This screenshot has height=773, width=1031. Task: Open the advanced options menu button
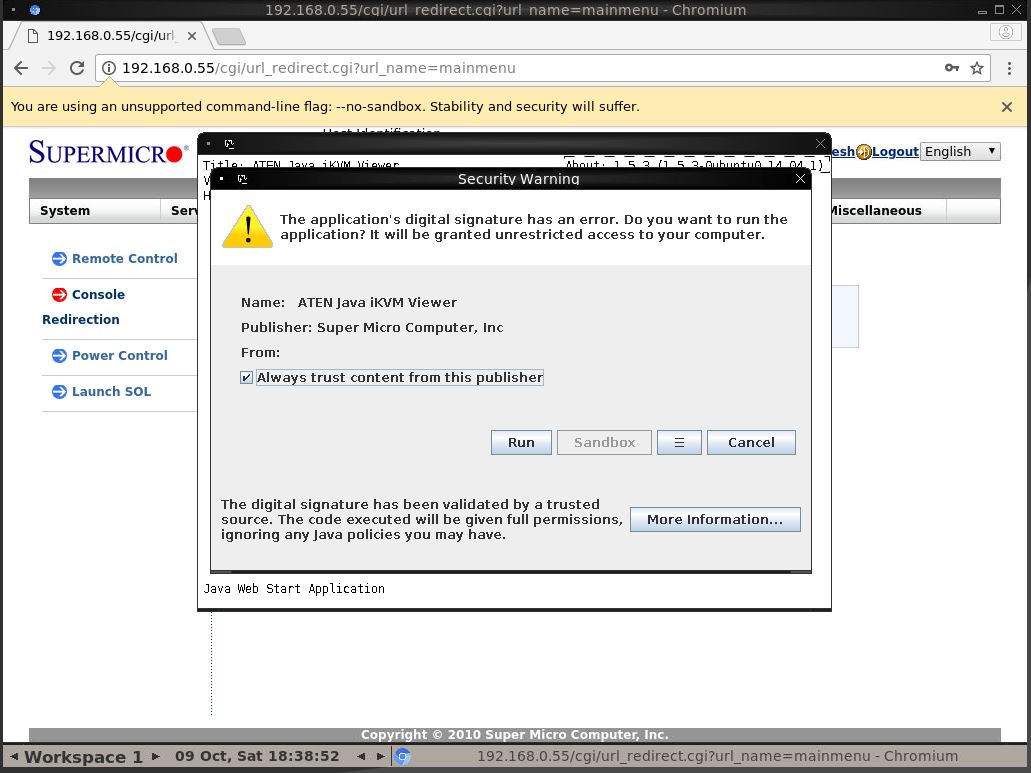679,442
